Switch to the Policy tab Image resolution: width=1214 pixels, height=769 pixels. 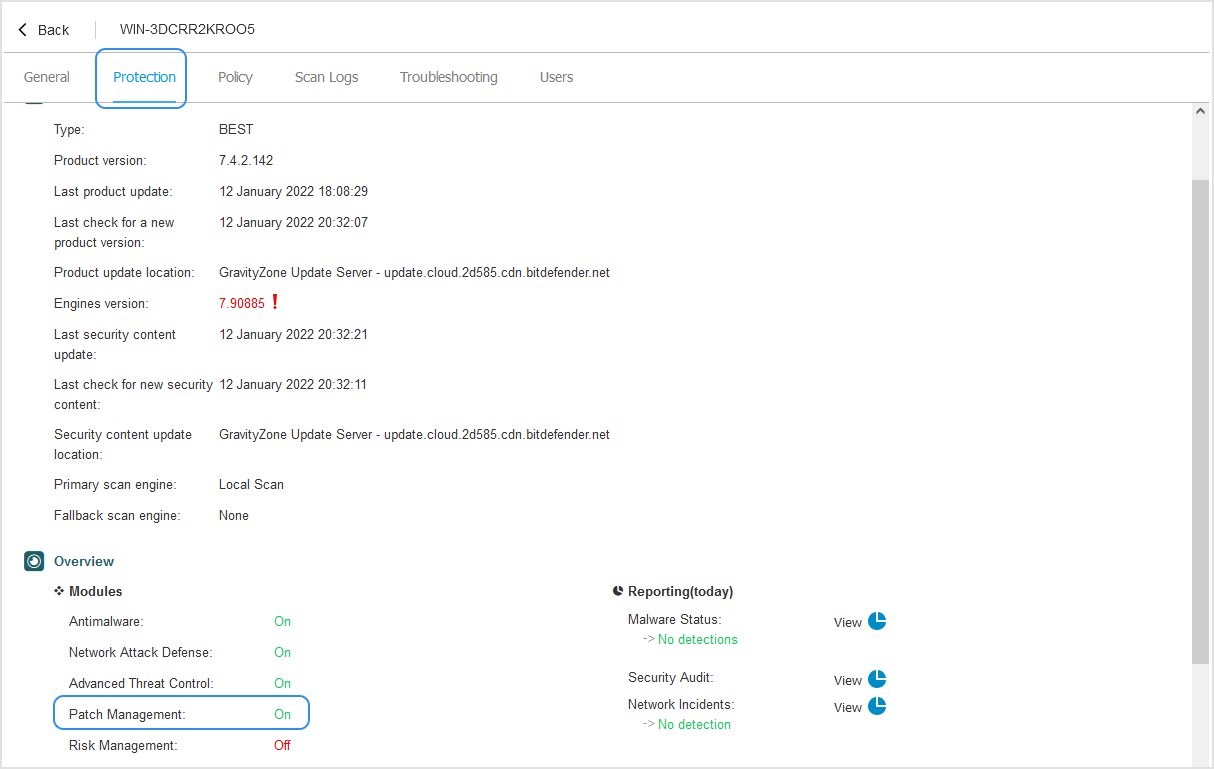[x=235, y=77]
